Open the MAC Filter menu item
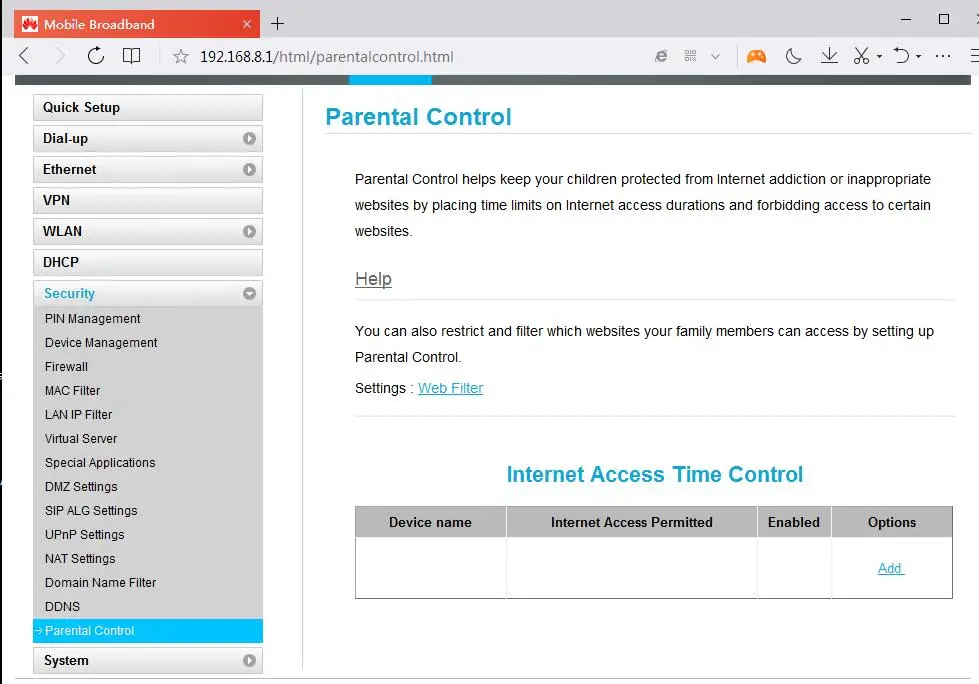979x684 pixels. pos(72,391)
